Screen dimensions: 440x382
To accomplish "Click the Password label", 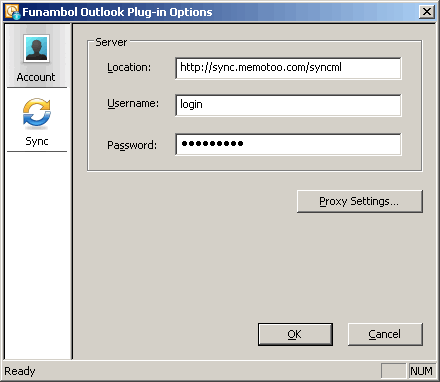I will (132, 145).
